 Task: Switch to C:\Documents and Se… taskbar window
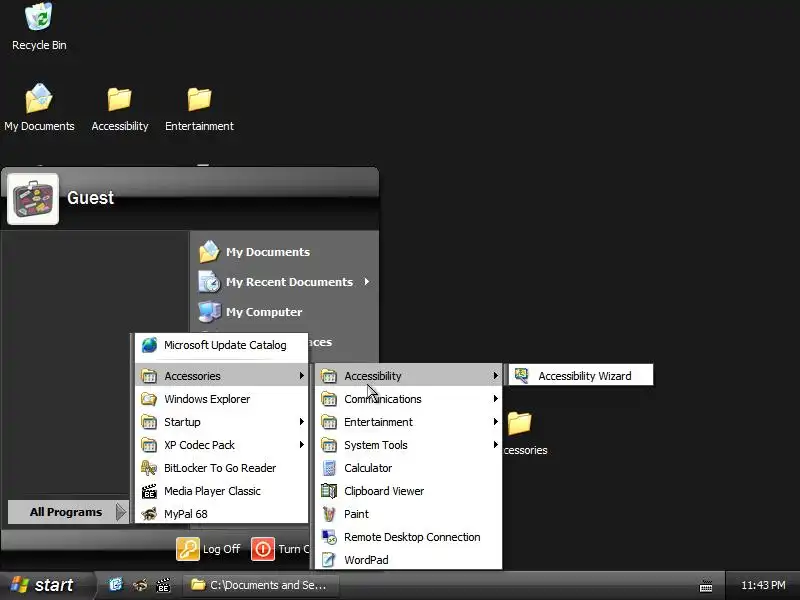(x=261, y=585)
